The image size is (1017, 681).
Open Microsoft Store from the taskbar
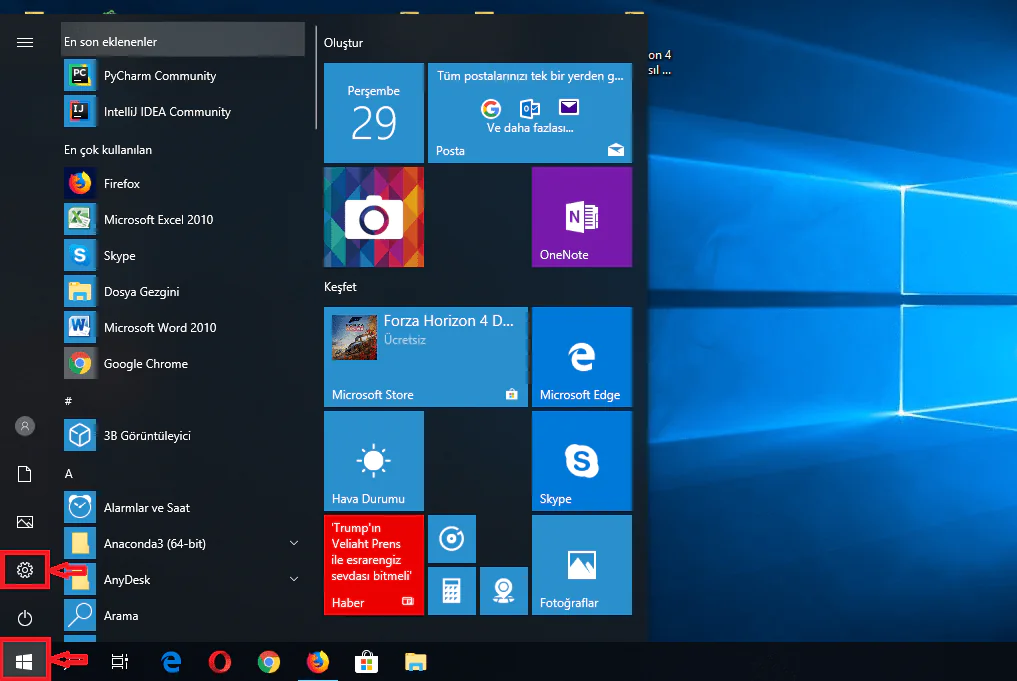(367, 661)
